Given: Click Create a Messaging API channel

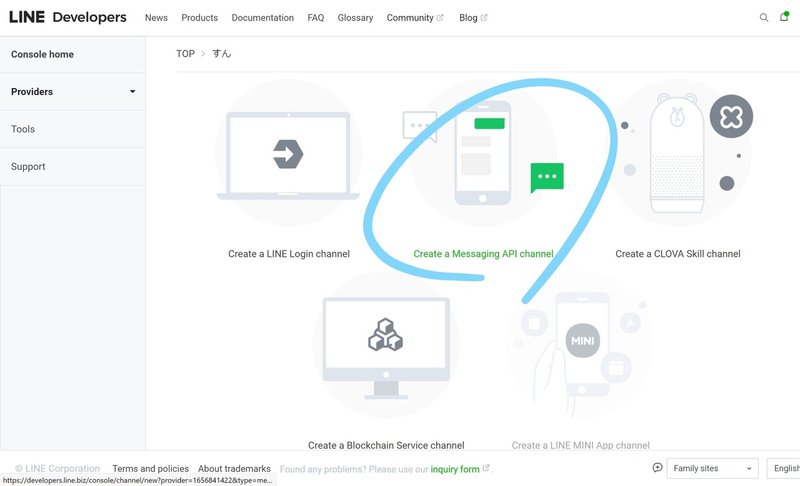Looking at the screenshot, I should tap(483, 253).
